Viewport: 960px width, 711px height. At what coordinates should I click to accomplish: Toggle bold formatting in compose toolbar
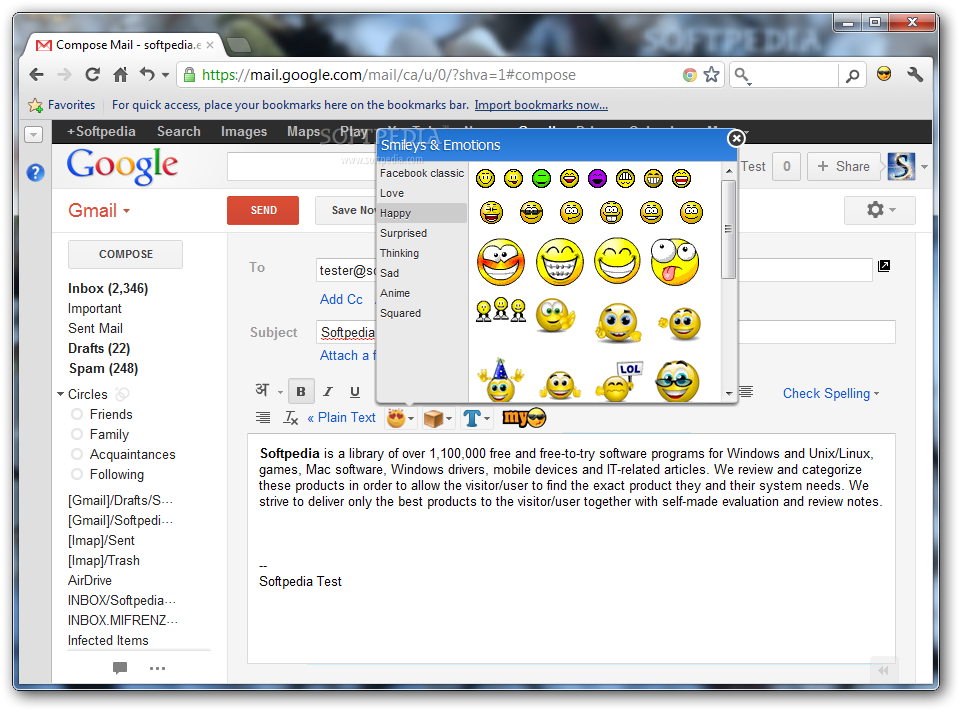point(301,391)
